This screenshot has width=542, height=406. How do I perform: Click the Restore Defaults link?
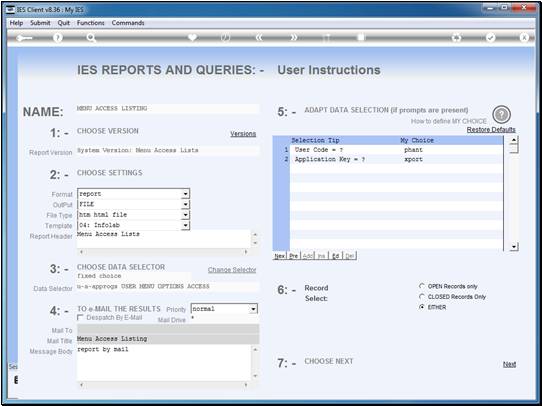(x=491, y=130)
